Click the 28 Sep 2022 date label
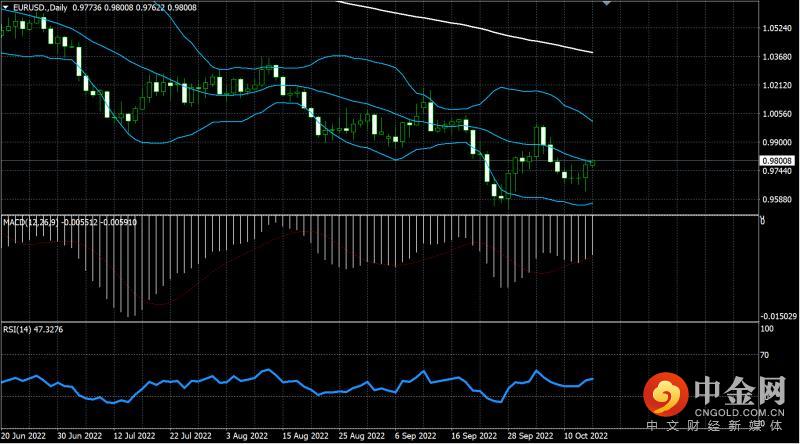800x444 pixels. (x=530, y=436)
